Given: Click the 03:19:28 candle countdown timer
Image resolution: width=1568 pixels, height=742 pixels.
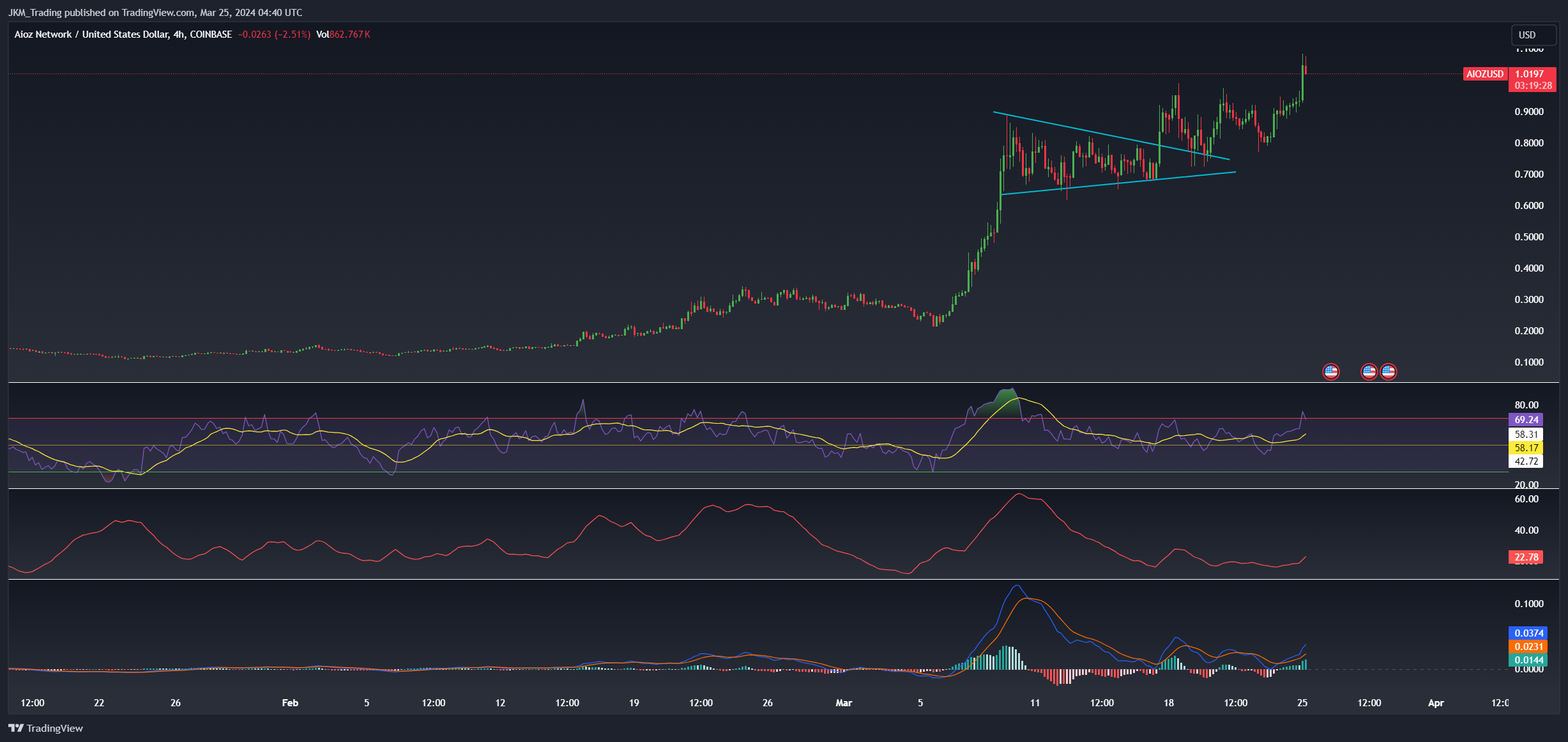Looking at the screenshot, I should [x=1532, y=86].
